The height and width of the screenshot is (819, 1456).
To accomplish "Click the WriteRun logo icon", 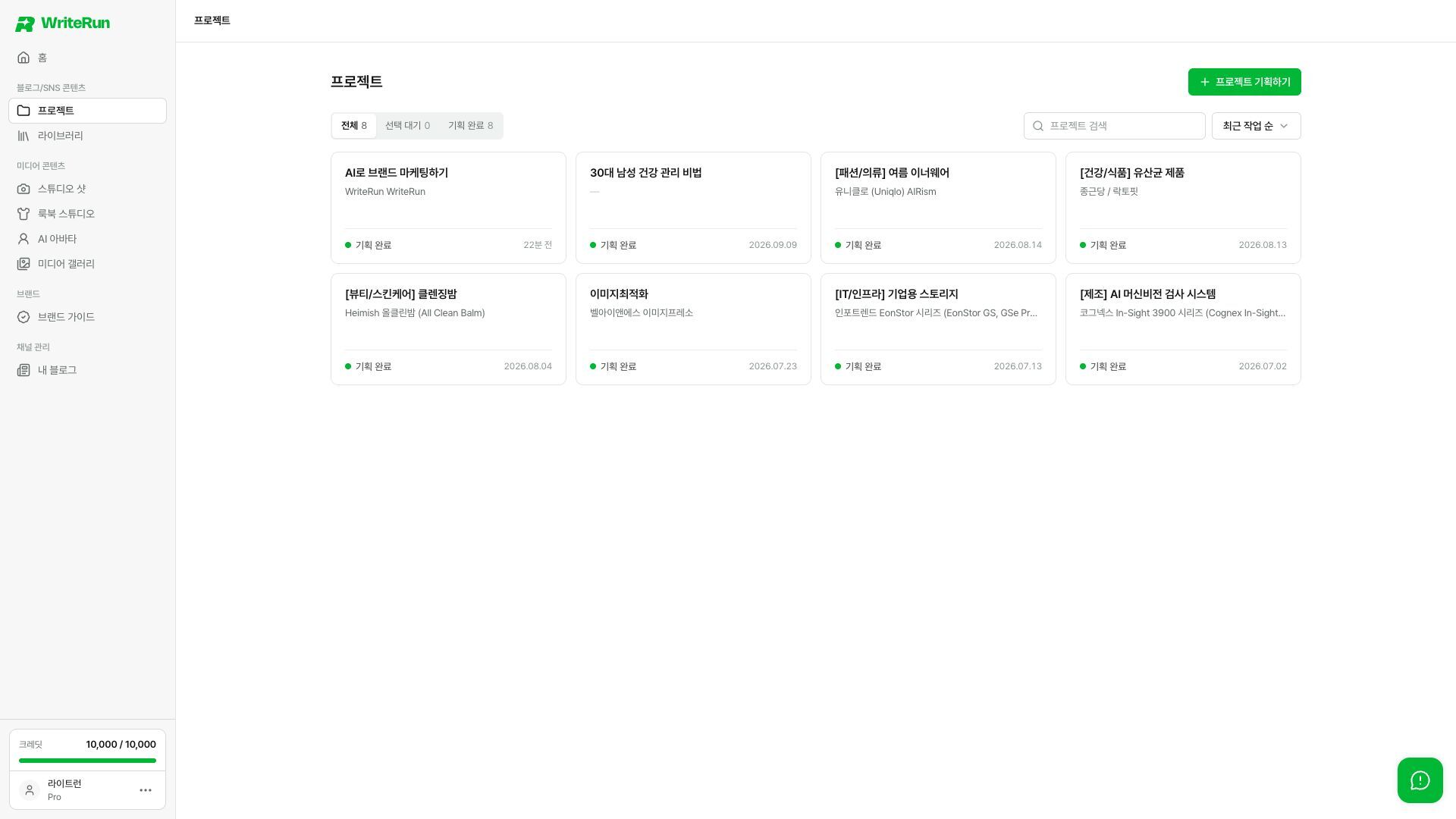I will tap(25, 24).
